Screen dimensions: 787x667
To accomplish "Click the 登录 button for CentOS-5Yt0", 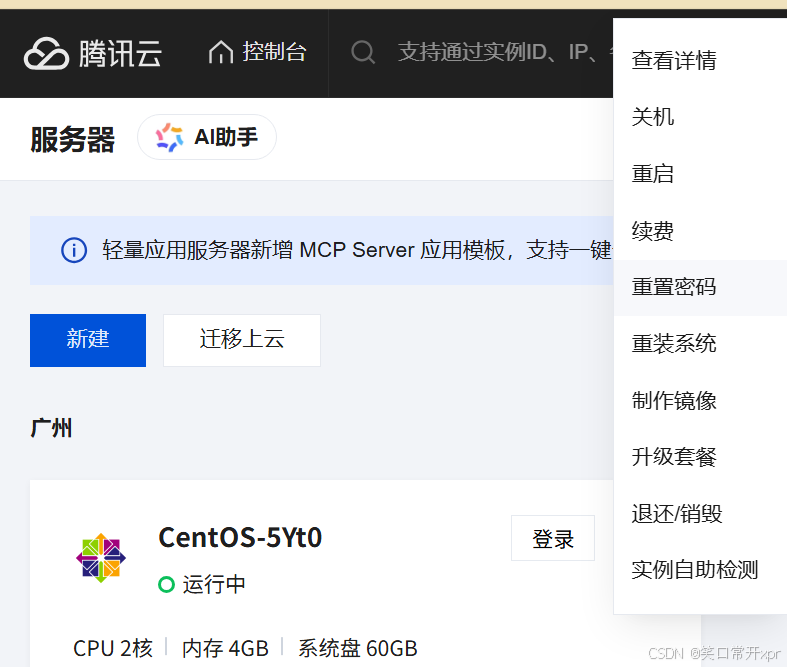I will tap(553, 539).
